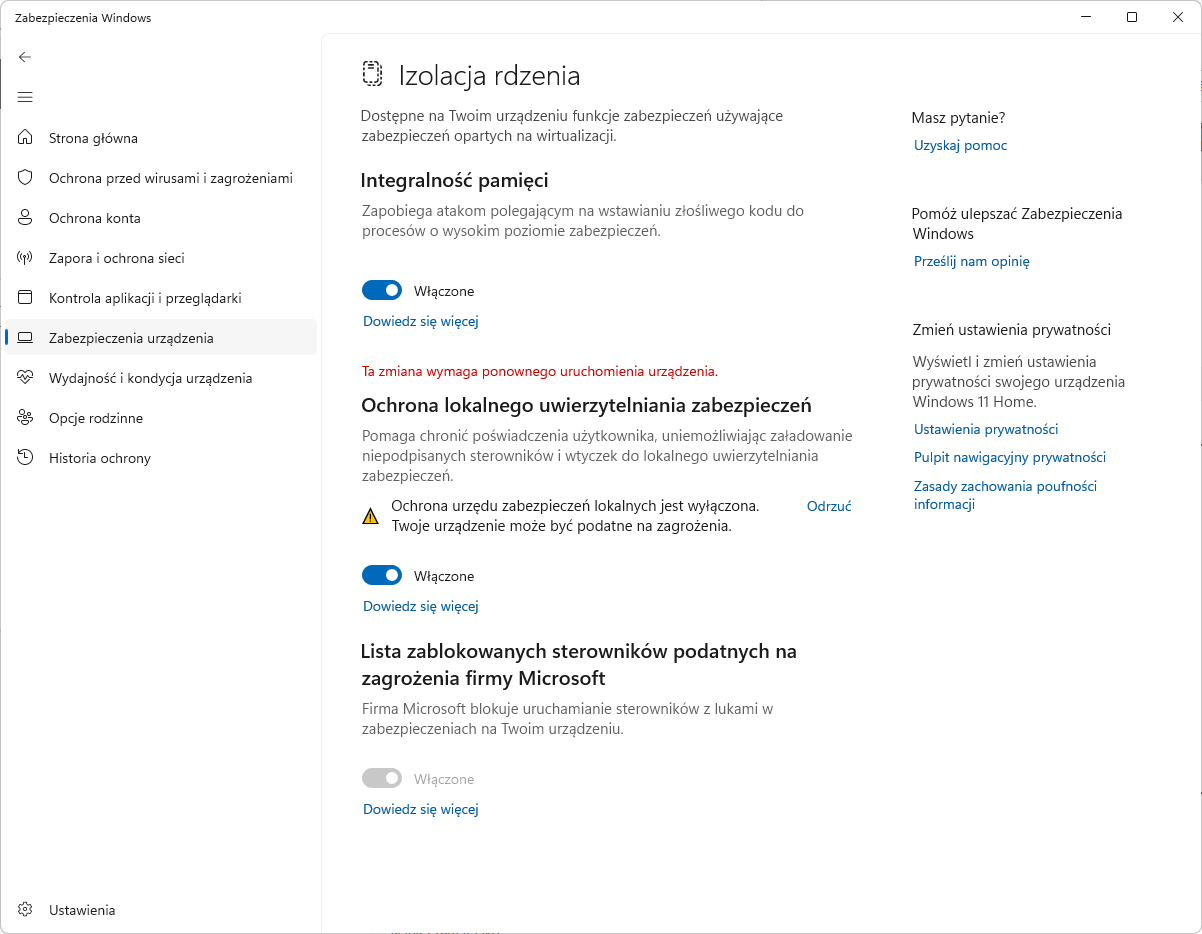This screenshot has width=1202, height=934.
Task: Open the Historia ochrony clock icon
Action: [26, 458]
